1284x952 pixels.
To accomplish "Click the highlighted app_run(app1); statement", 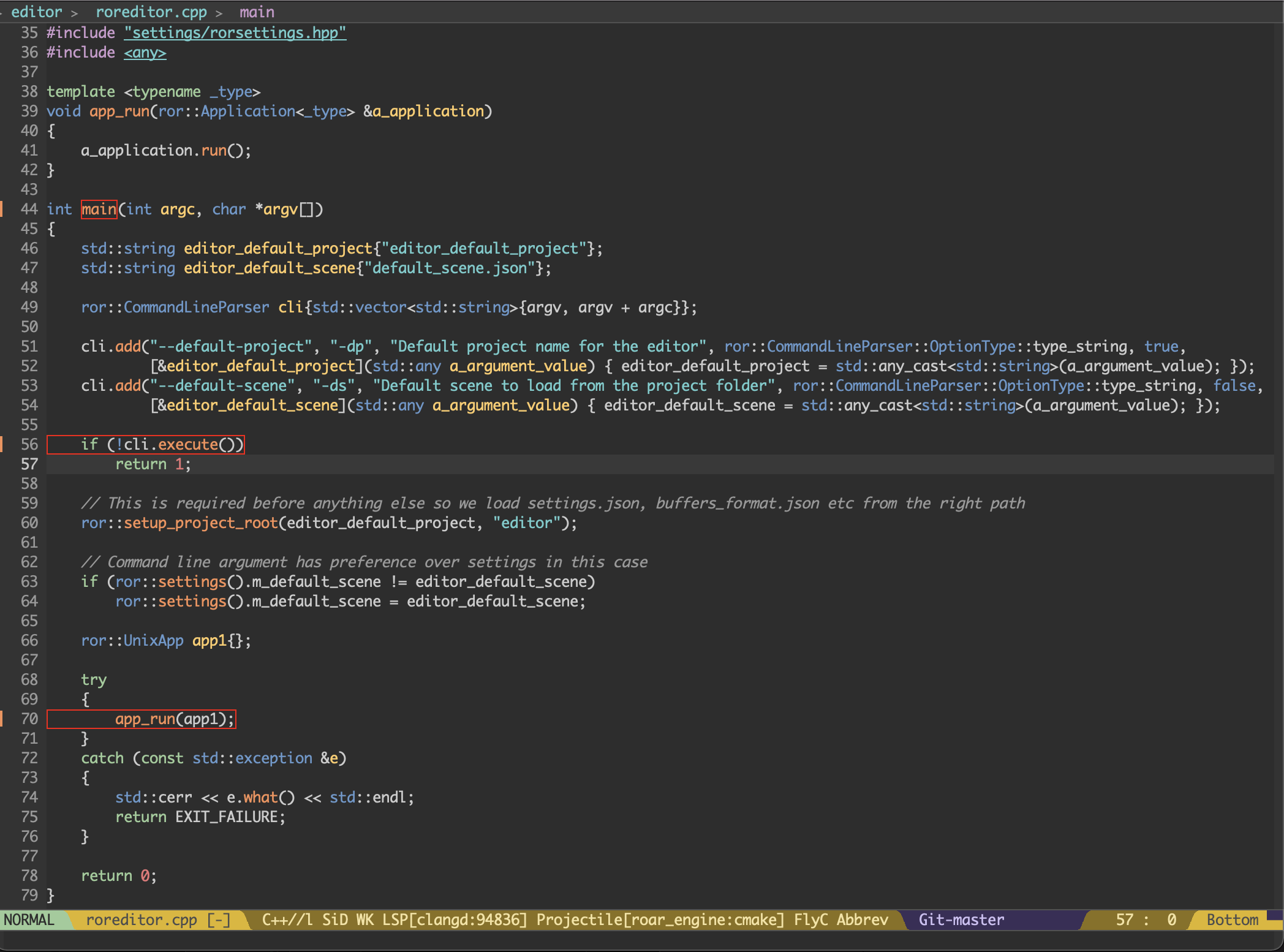I will coord(175,719).
